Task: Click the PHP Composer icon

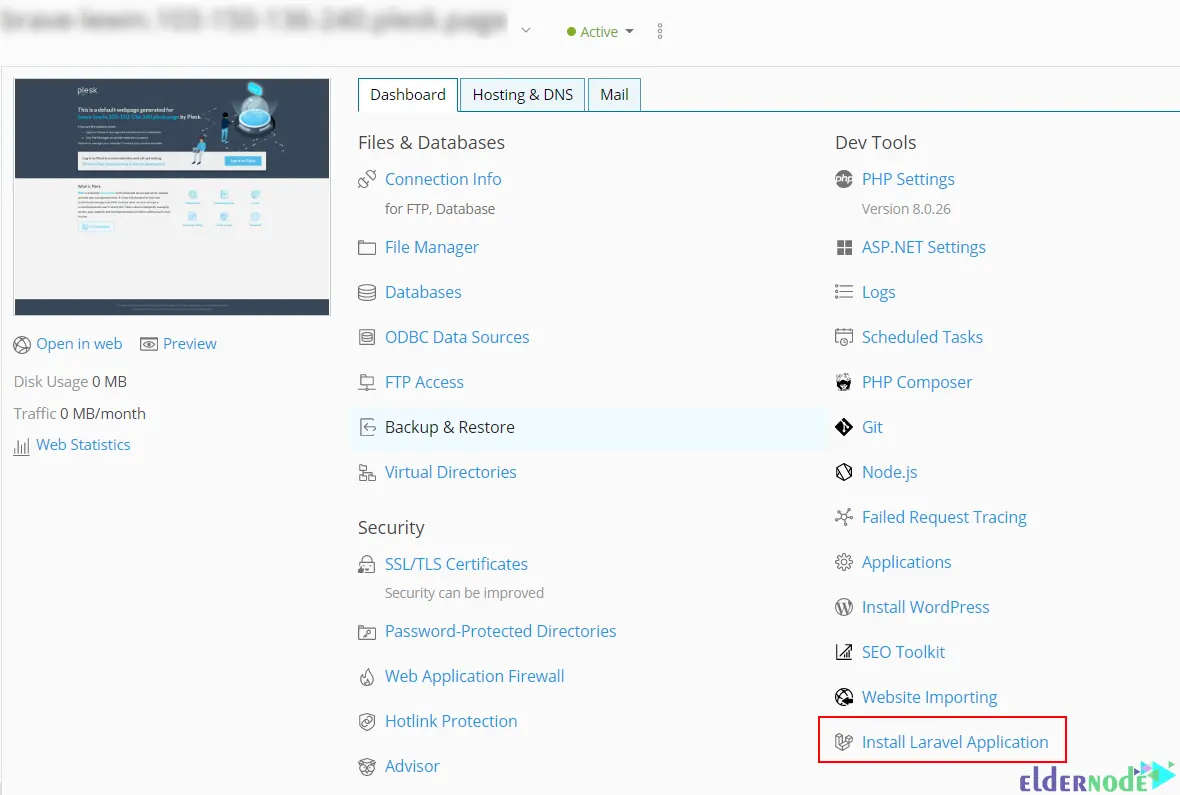Action: click(844, 382)
